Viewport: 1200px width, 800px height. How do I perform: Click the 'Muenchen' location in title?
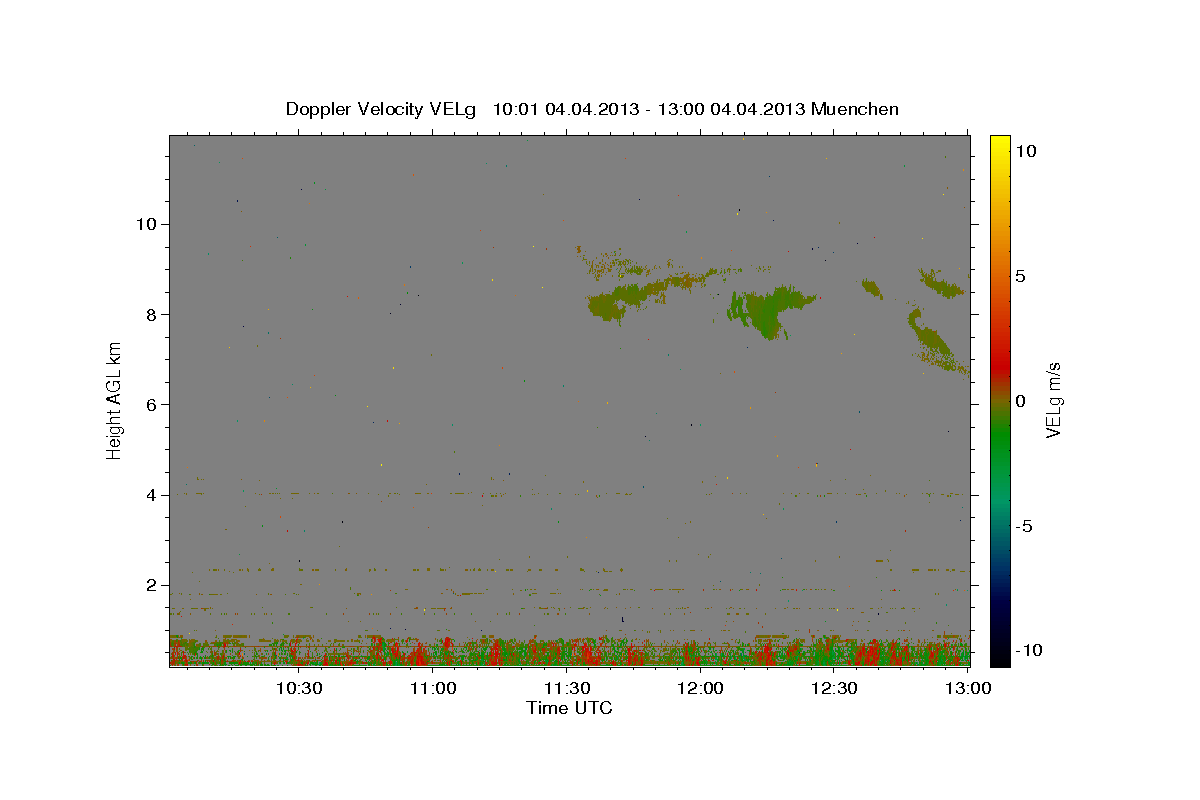pos(855,109)
